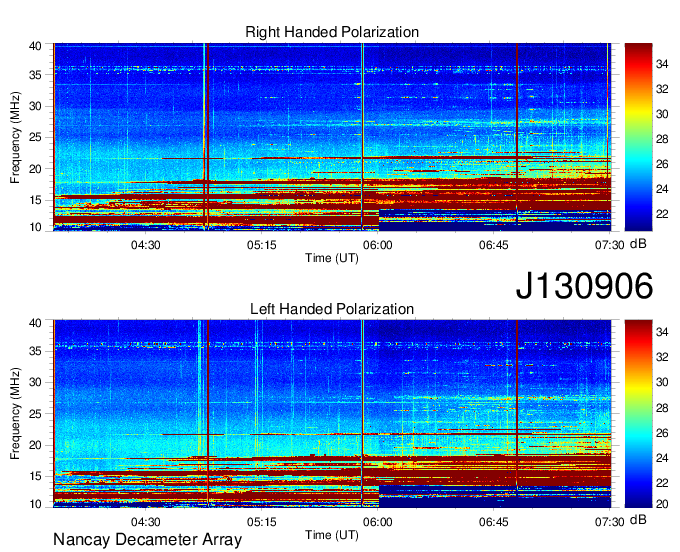Click the "26" value on left-handed colorbar
This screenshot has height=552, width=680.
click(662, 433)
